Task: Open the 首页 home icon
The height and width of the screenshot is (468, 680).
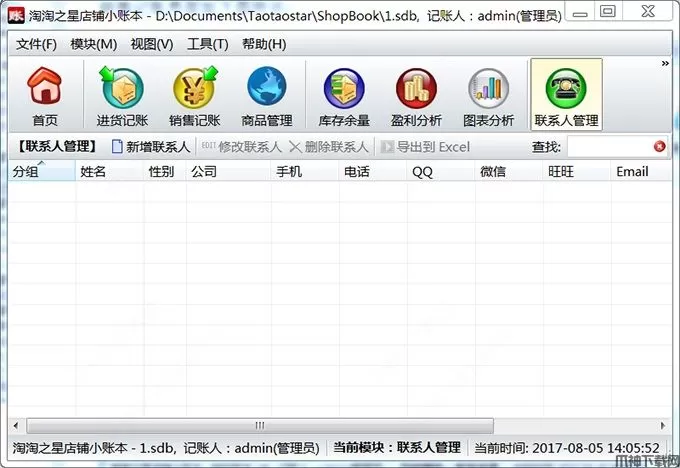Action: coord(45,96)
